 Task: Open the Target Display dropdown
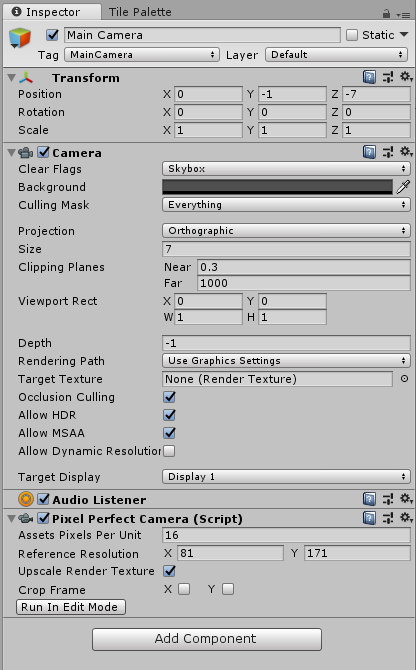[286, 476]
